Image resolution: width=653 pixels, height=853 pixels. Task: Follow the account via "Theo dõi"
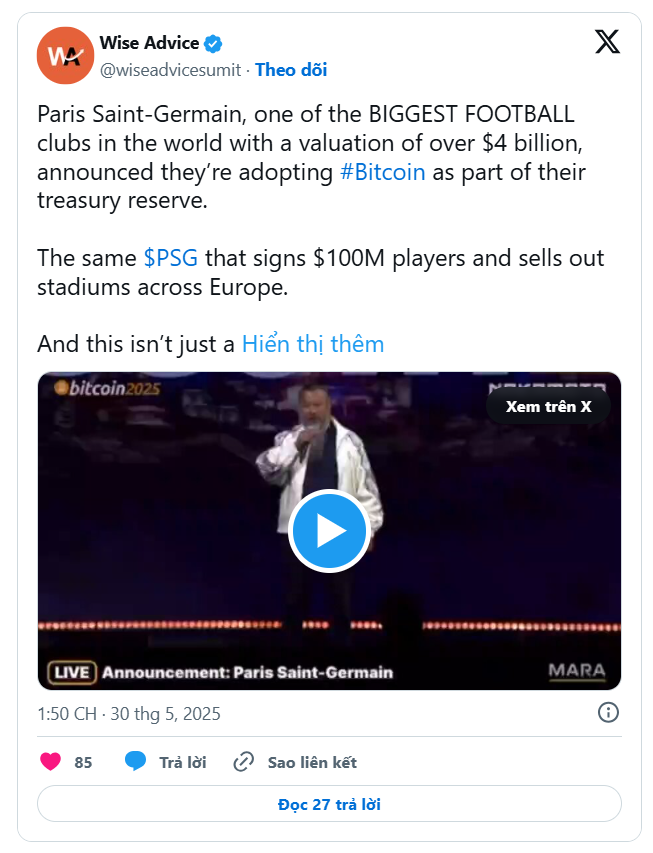pyautogui.click(x=291, y=70)
